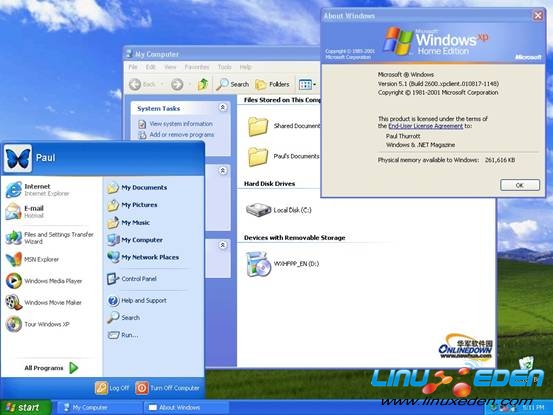
Task: Click OK in About Windows dialog
Action: tap(519, 185)
